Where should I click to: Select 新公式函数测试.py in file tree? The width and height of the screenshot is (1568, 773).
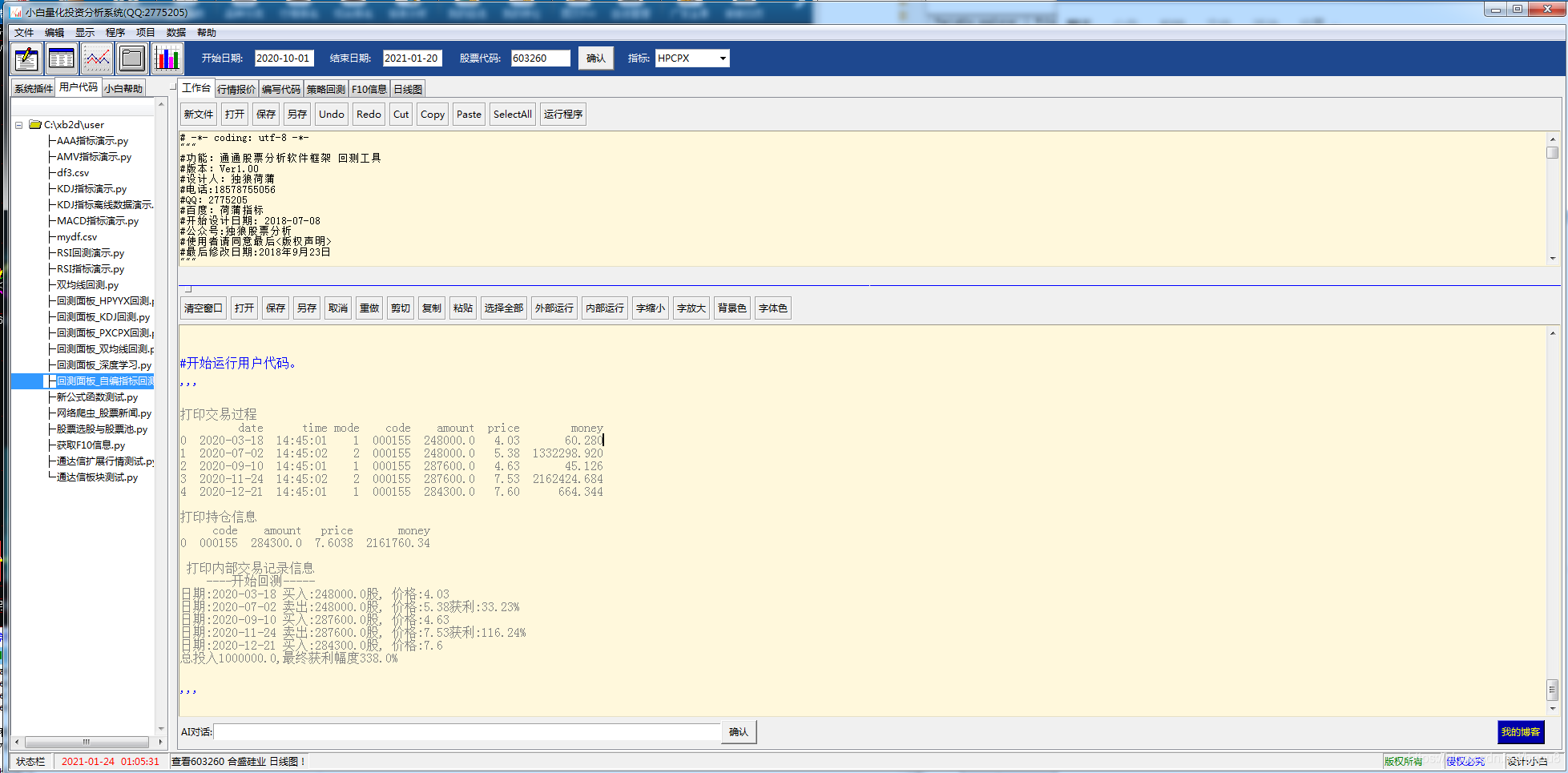coord(97,397)
